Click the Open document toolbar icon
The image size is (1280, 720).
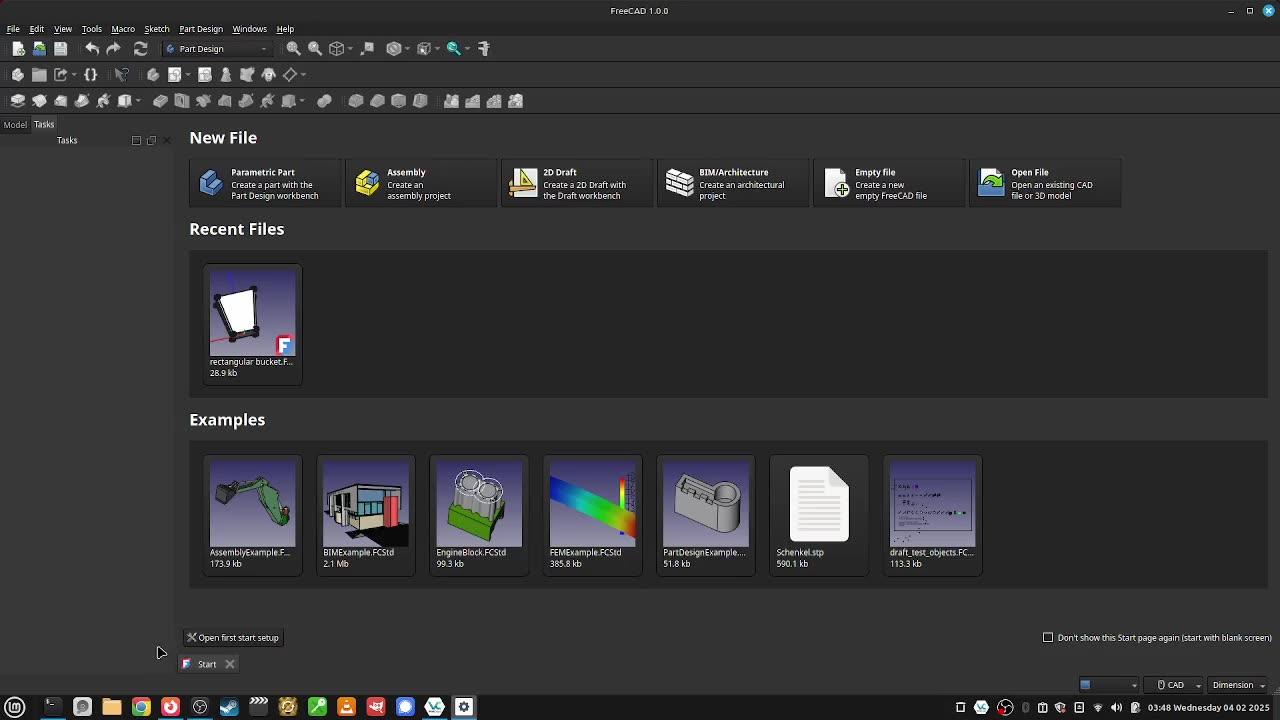(x=39, y=48)
